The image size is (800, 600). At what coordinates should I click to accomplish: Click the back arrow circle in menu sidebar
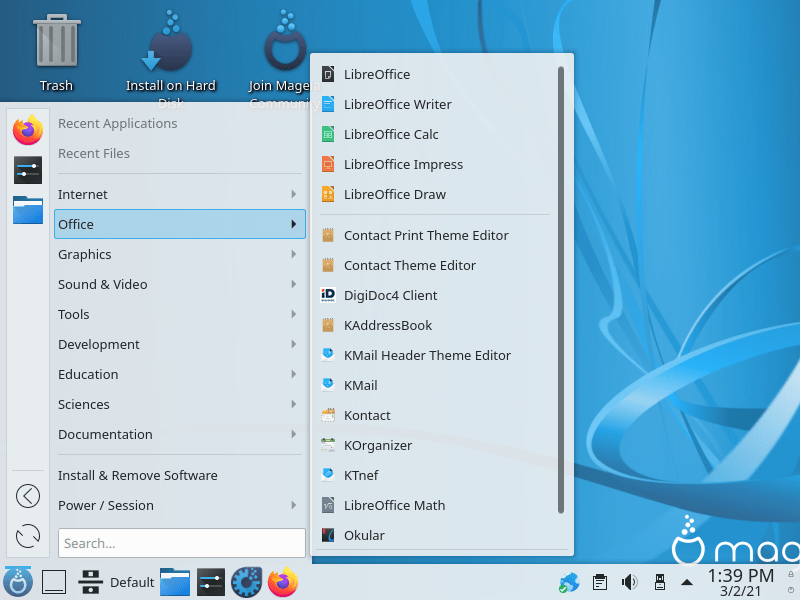point(28,496)
